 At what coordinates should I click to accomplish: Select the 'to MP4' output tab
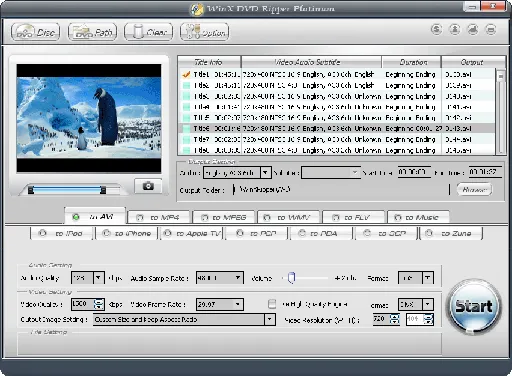click(x=159, y=217)
